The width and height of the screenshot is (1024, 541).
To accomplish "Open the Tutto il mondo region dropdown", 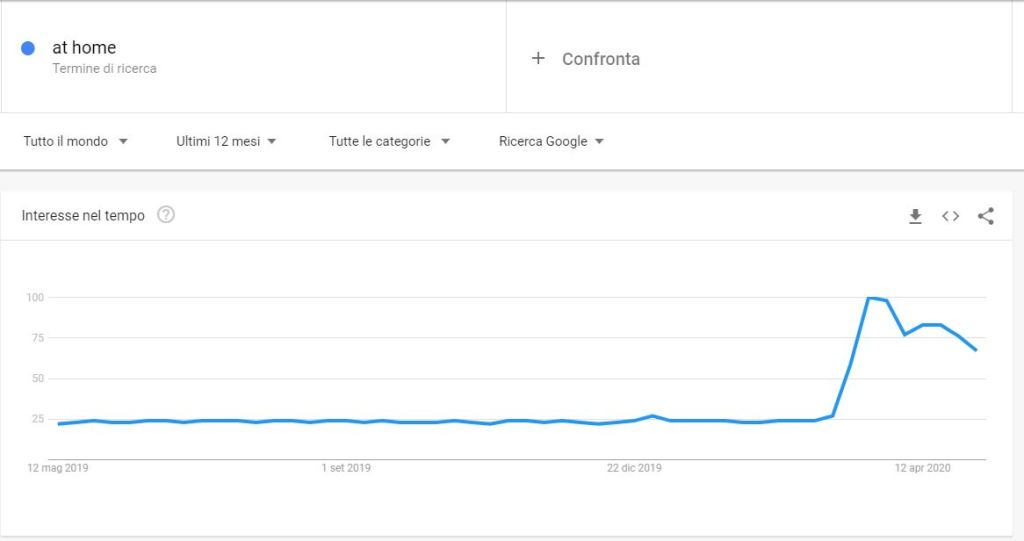I will tap(76, 141).
